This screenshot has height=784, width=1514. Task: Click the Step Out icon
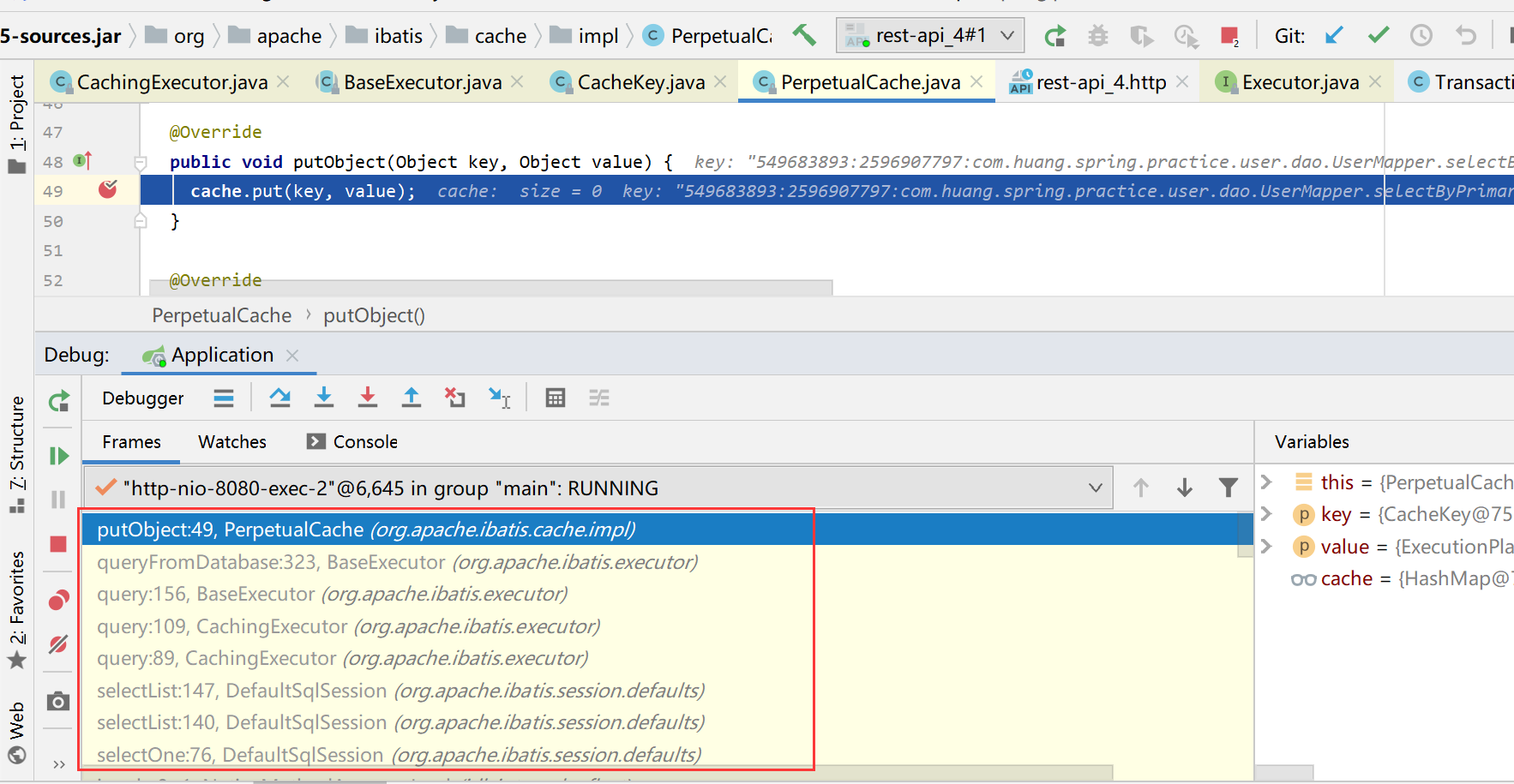click(412, 398)
